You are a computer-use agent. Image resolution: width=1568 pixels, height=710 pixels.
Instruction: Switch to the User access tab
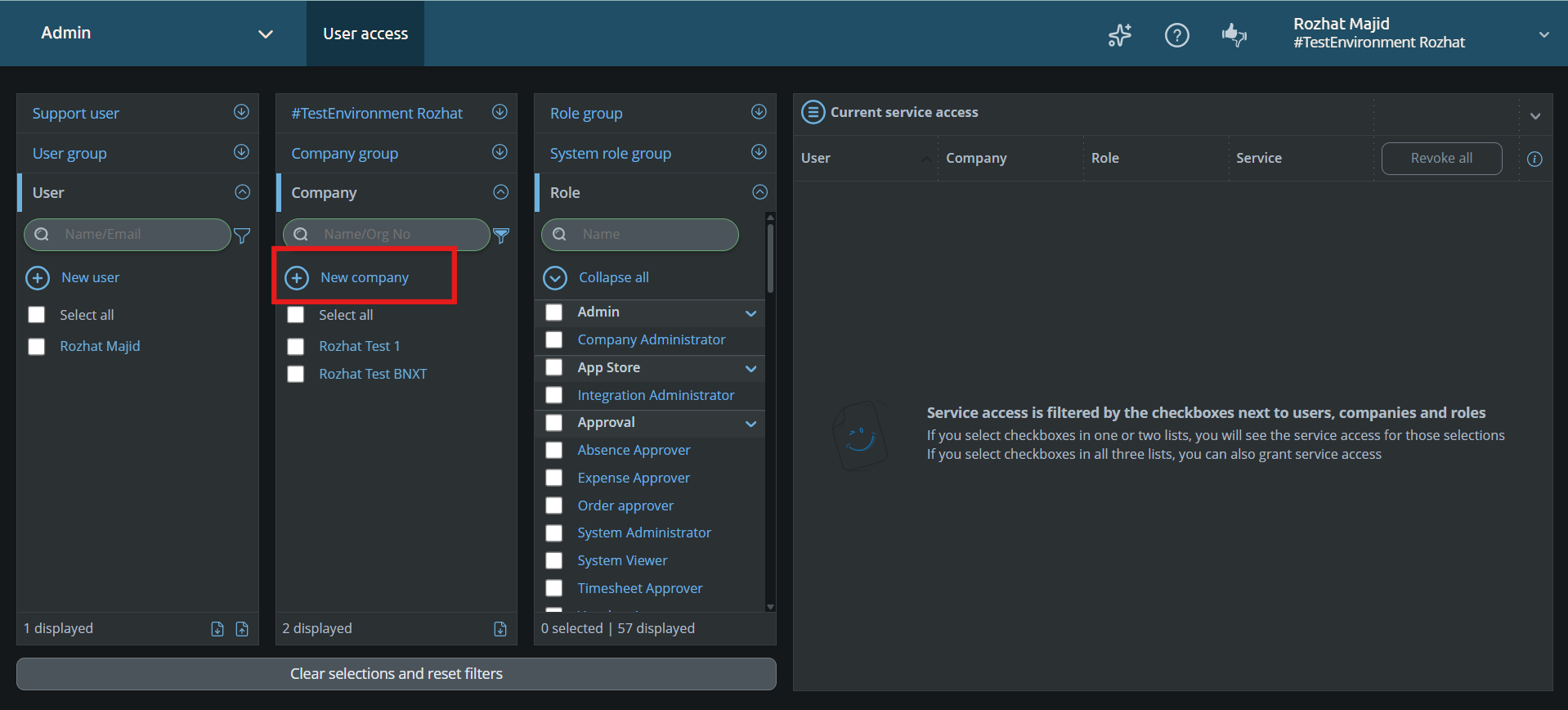coord(365,34)
